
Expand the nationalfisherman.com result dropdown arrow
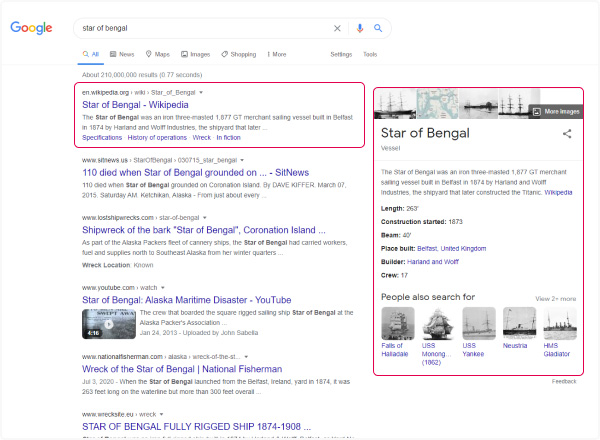(246, 357)
